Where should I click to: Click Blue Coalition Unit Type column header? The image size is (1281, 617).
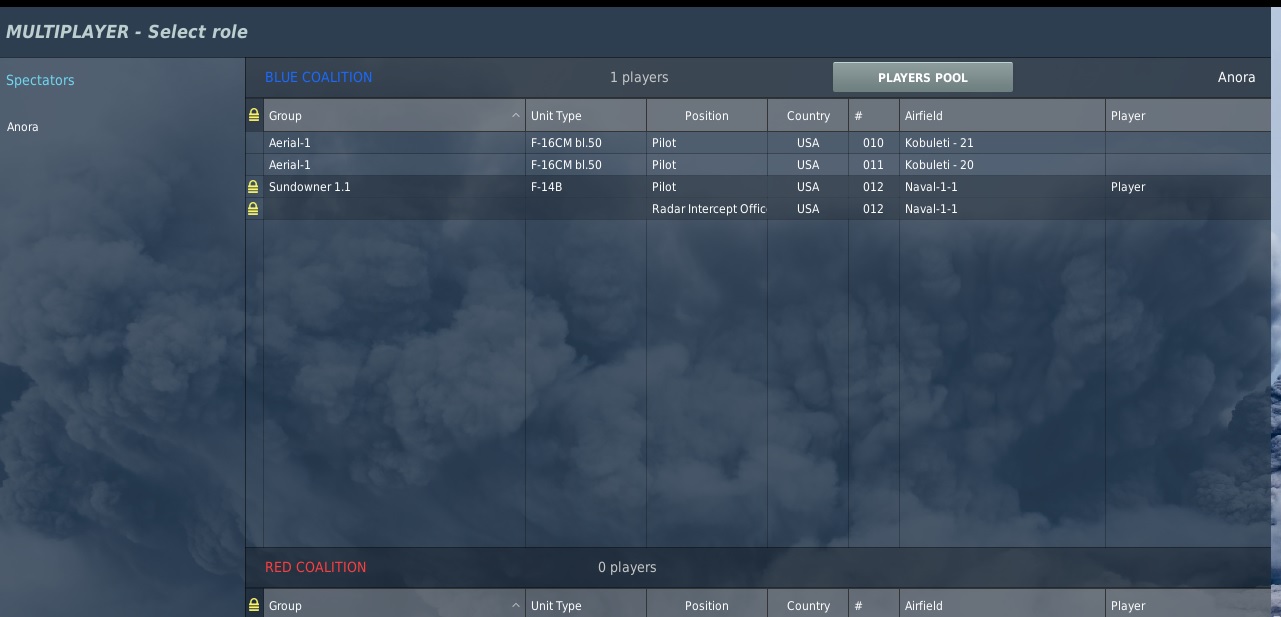(586, 116)
